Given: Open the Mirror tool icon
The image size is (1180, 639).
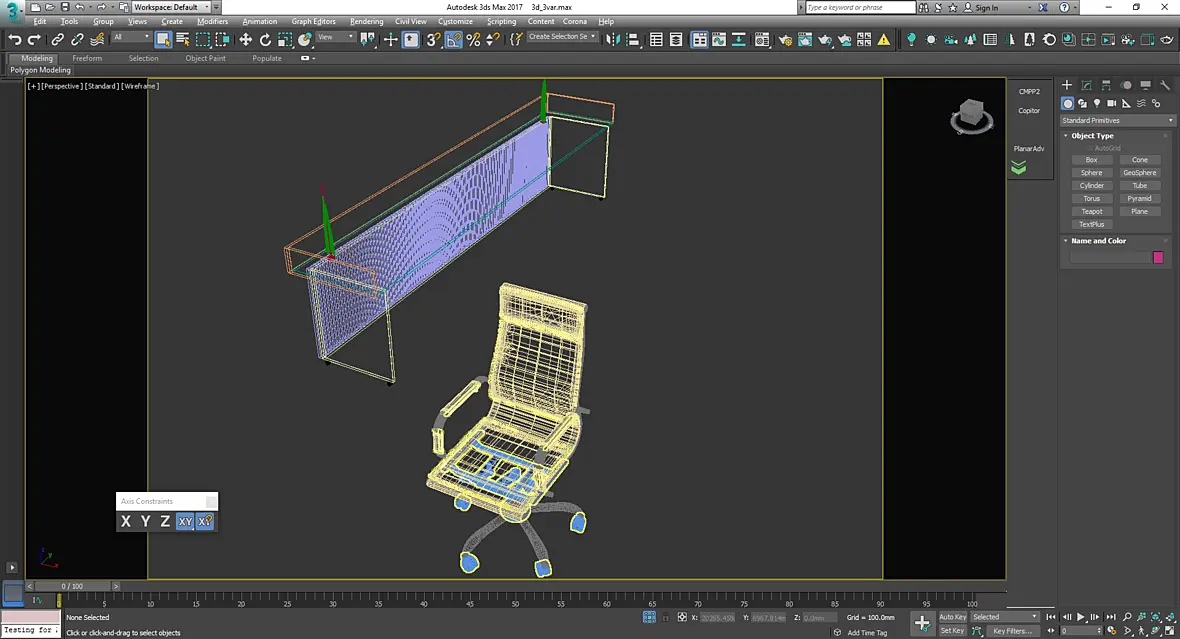Looking at the screenshot, I should (x=613, y=40).
